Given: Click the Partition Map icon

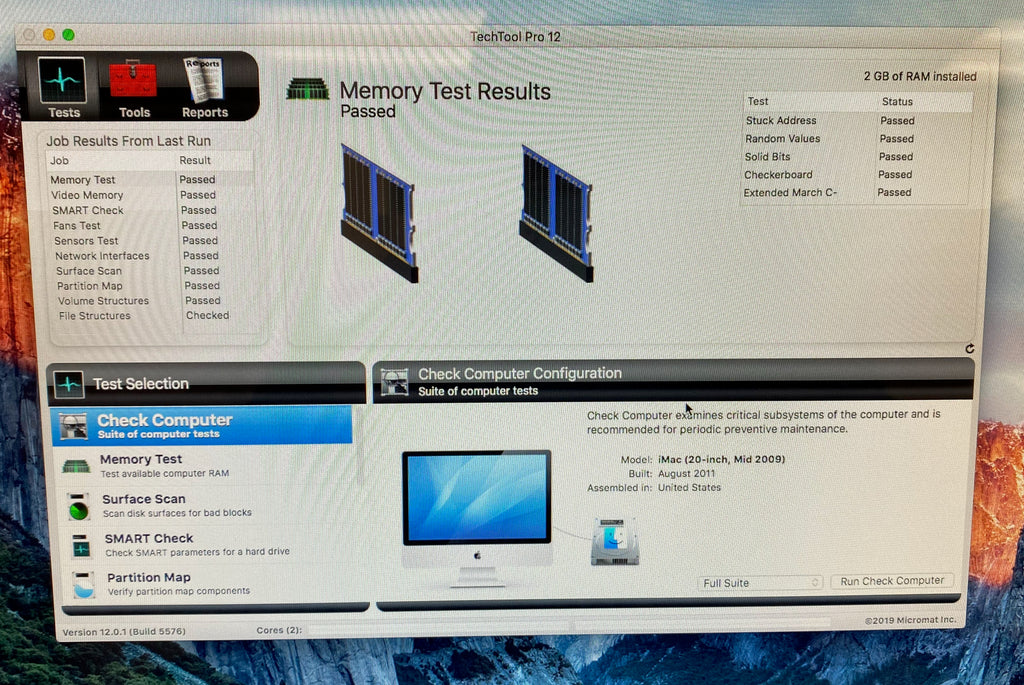Looking at the screenshot, I should (x=84, y=584).
